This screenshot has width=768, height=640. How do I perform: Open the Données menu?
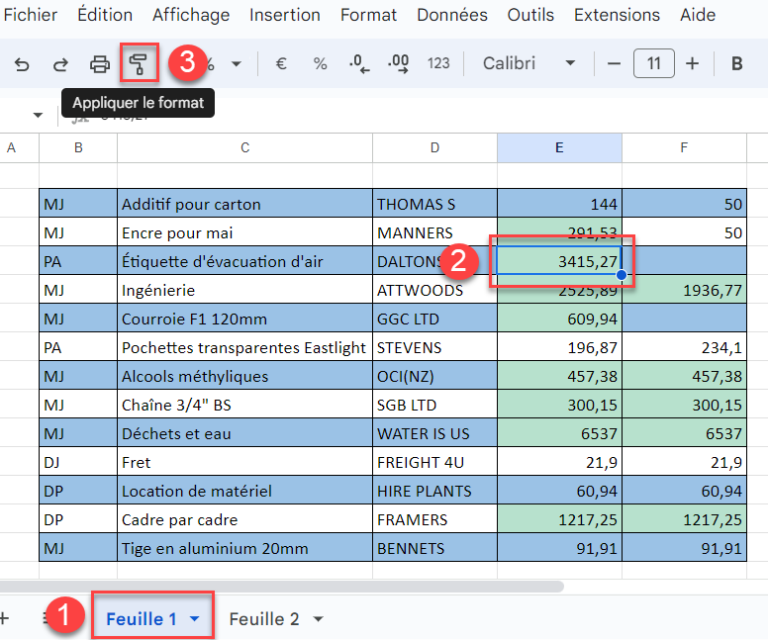452,15
